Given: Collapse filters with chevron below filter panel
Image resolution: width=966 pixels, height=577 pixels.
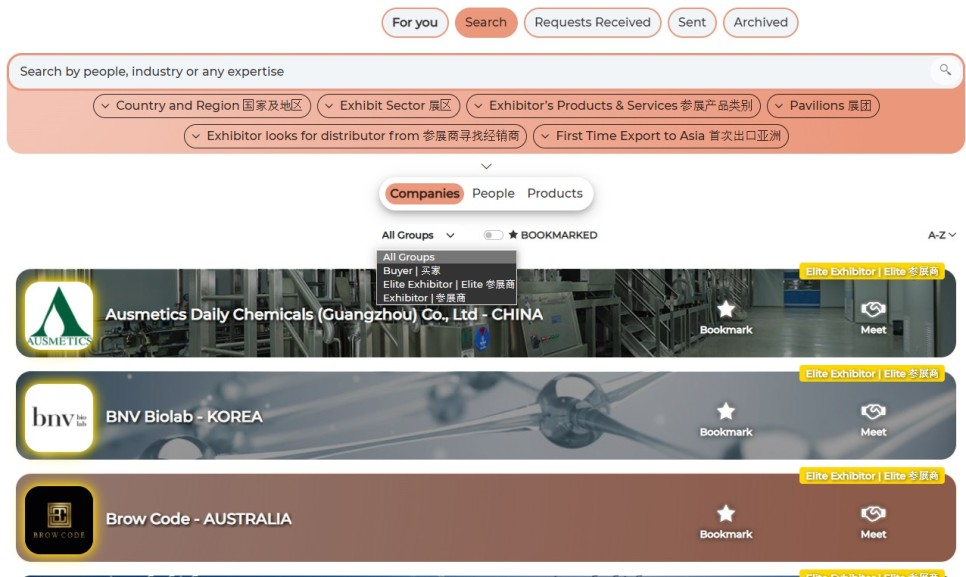Looking at the screenshot, I should pos(486,166).
